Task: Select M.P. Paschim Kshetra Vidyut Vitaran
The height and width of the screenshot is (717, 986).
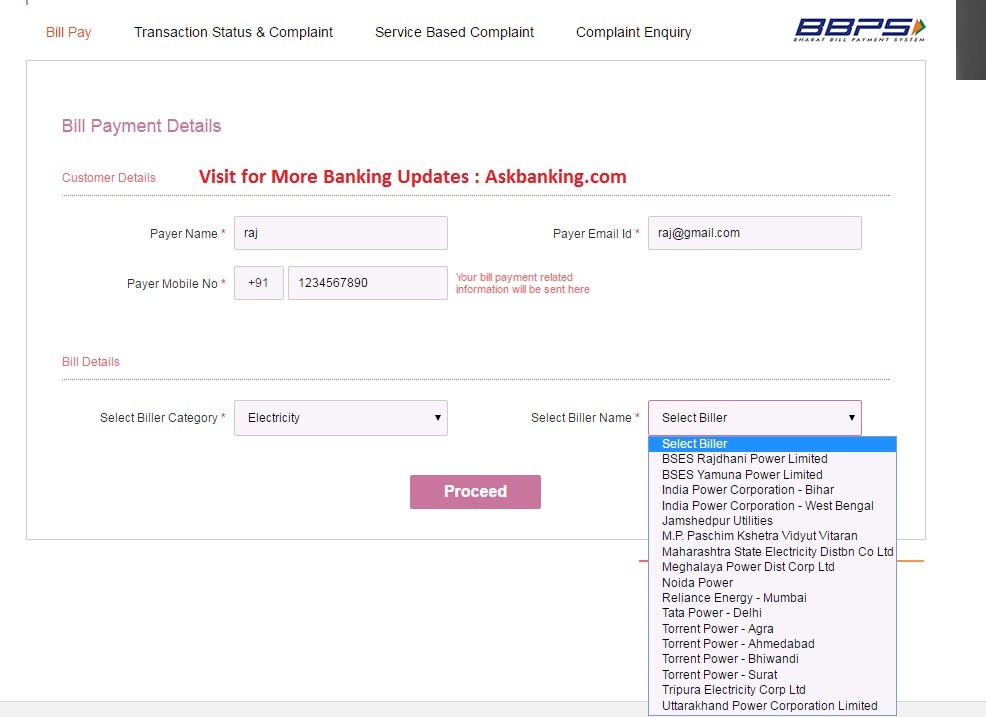Action: 772,536
